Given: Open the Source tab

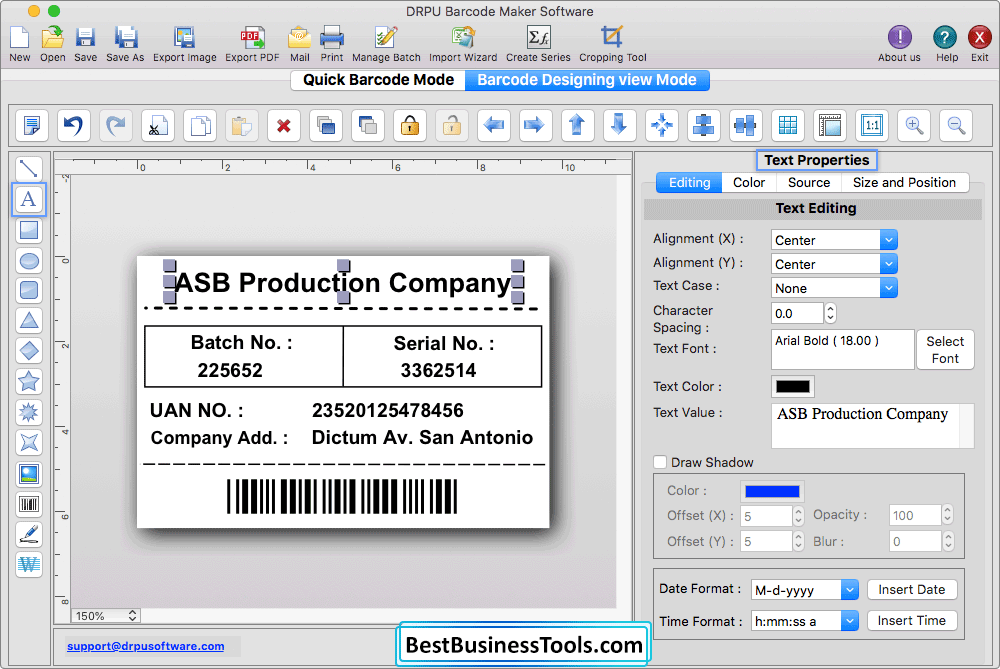Looking at the screenshot, I should click(809, 182).
